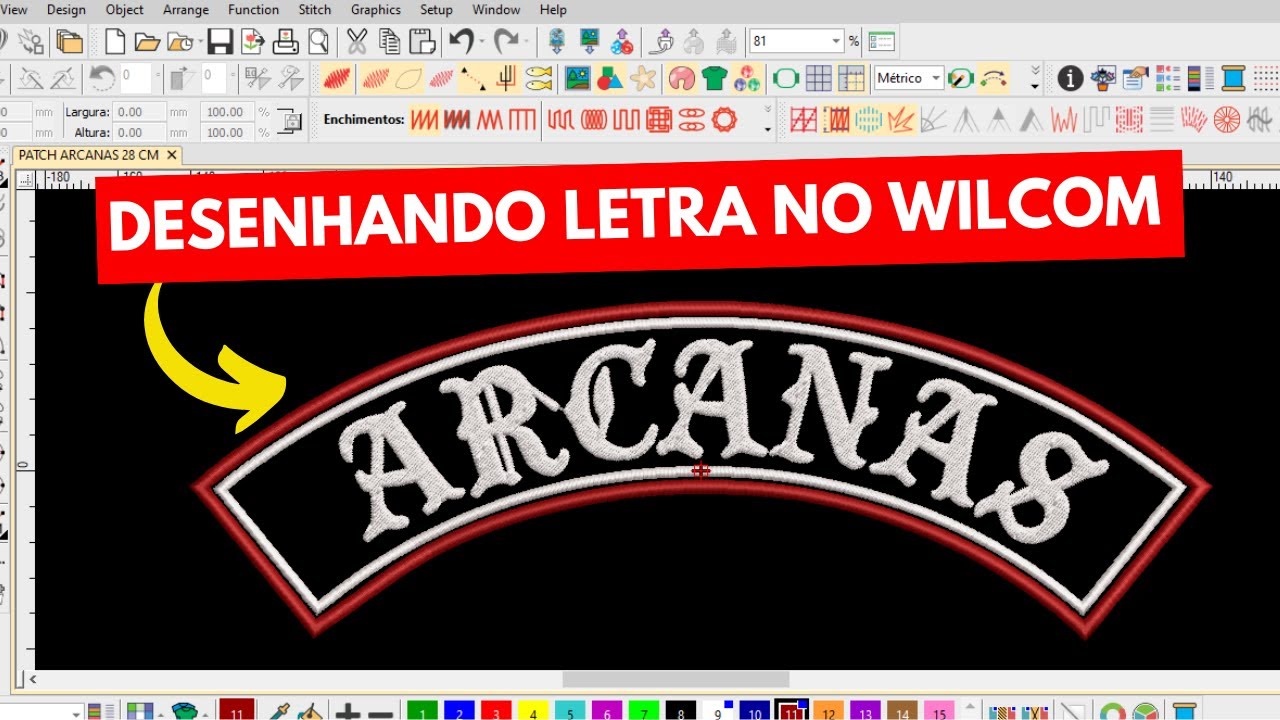Screen dimensions: 1280x720
Task: Open the Arrange menu
Action: click(x=186, y=10)
